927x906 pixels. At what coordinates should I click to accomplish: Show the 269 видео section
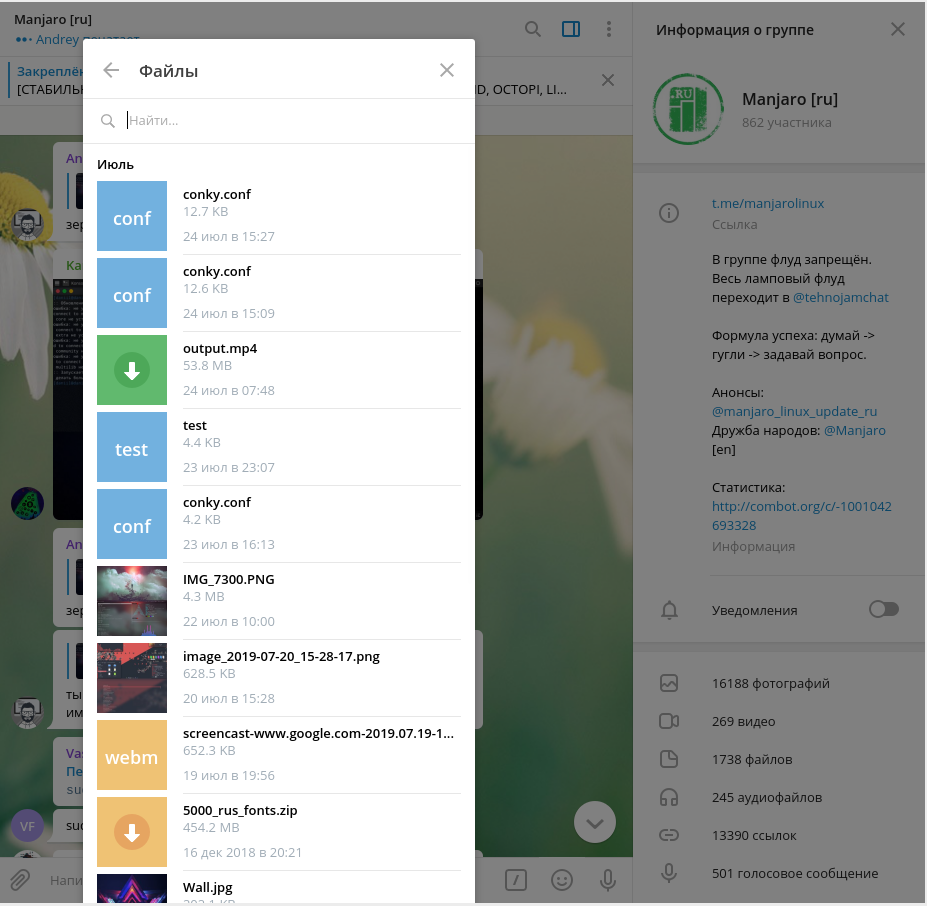pyautogui.click(x=743, y=722)
